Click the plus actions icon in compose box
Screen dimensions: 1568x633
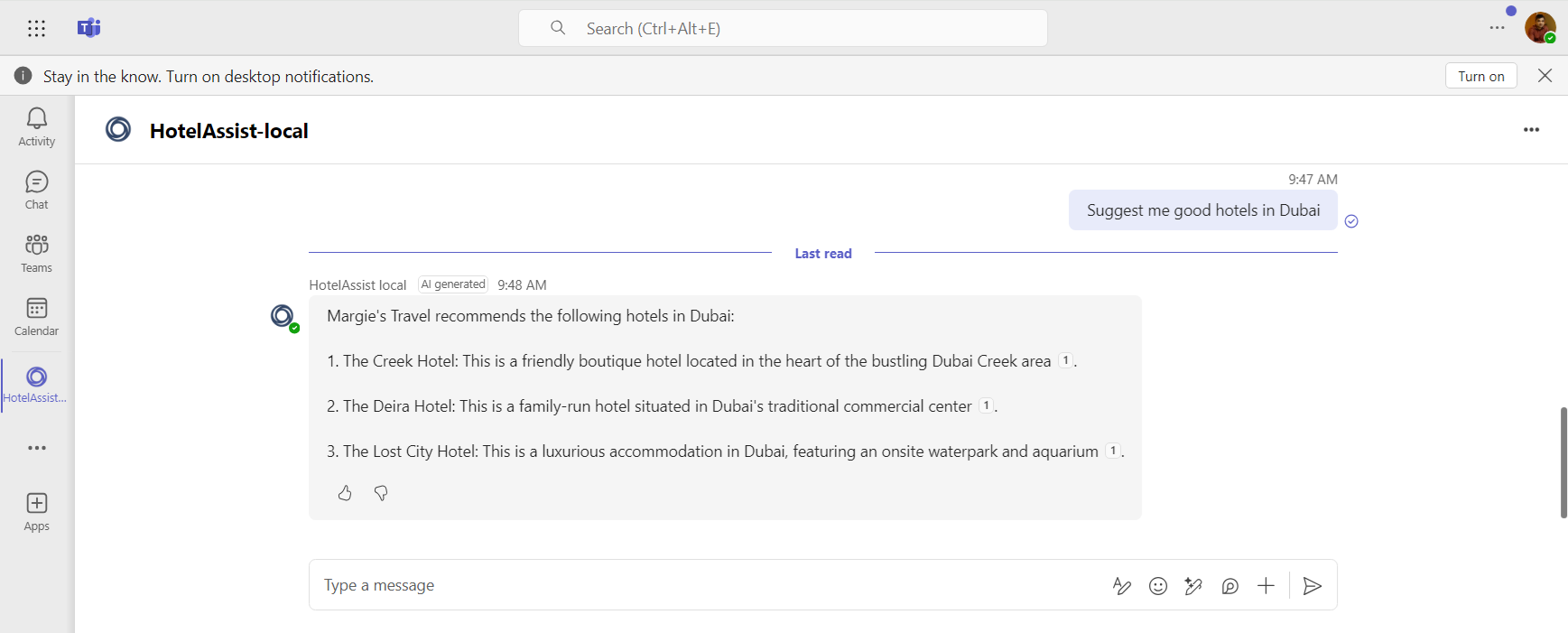point(1266,586)
